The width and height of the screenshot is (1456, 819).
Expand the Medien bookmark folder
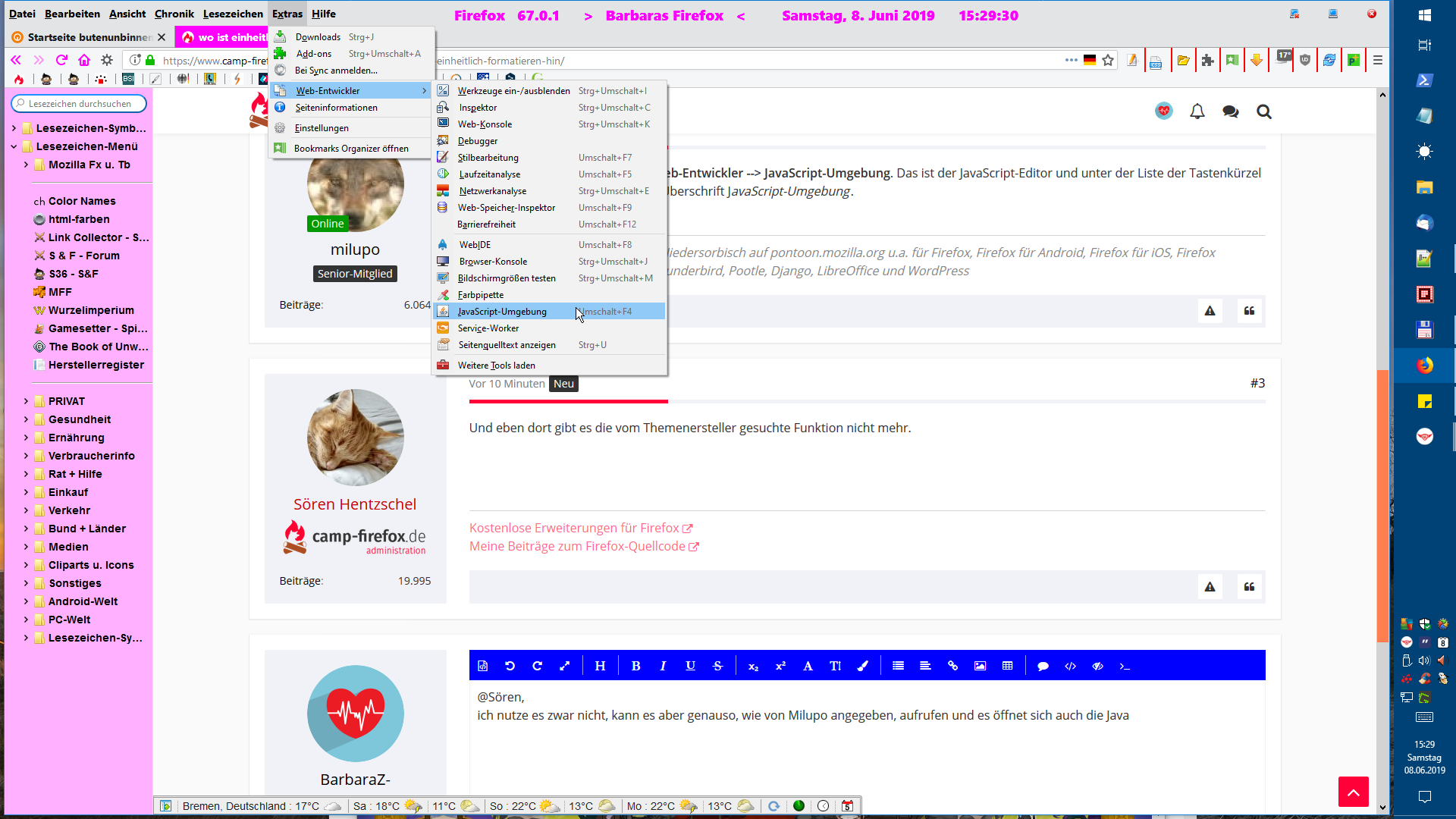click(26, 547)
